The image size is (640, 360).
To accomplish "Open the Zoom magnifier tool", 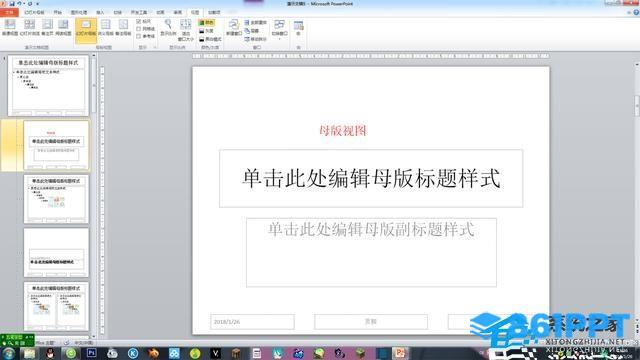I will point(168,28).
